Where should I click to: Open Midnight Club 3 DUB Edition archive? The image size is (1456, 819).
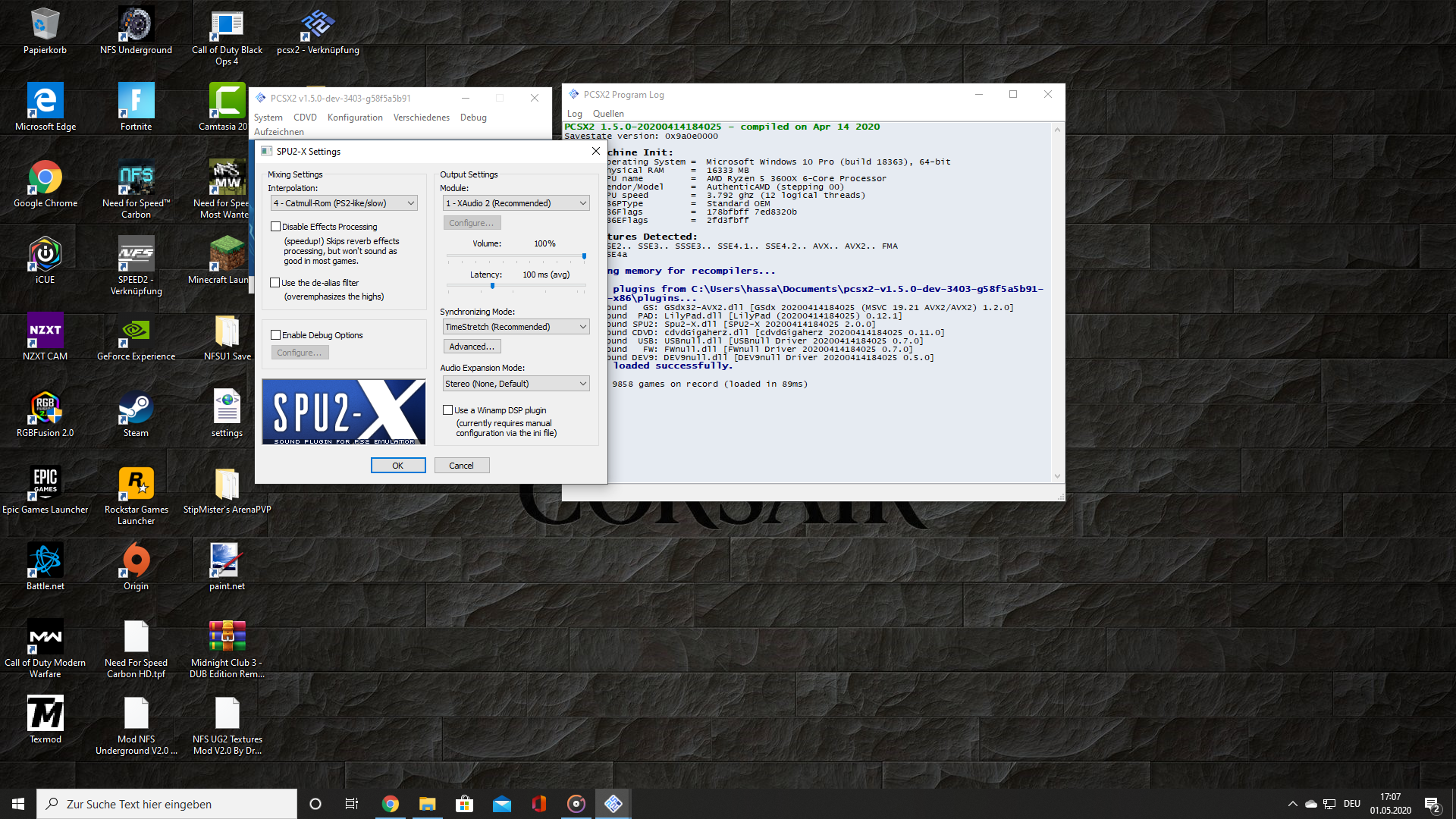click(x=227, y=648)
